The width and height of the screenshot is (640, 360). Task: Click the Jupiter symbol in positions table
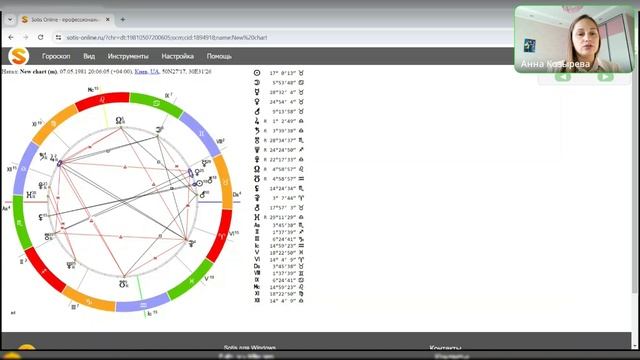click(257, 121)
